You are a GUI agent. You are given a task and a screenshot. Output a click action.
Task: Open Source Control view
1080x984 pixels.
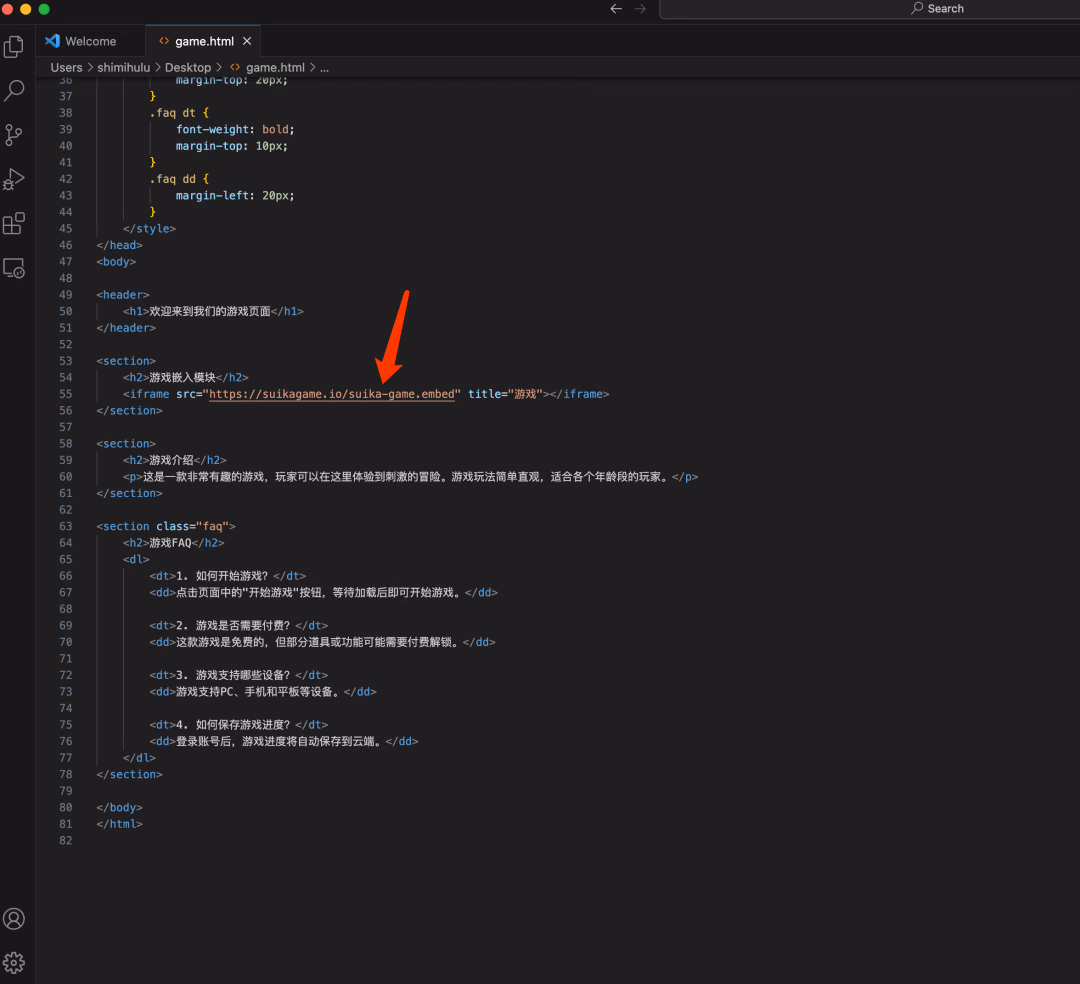14,135
